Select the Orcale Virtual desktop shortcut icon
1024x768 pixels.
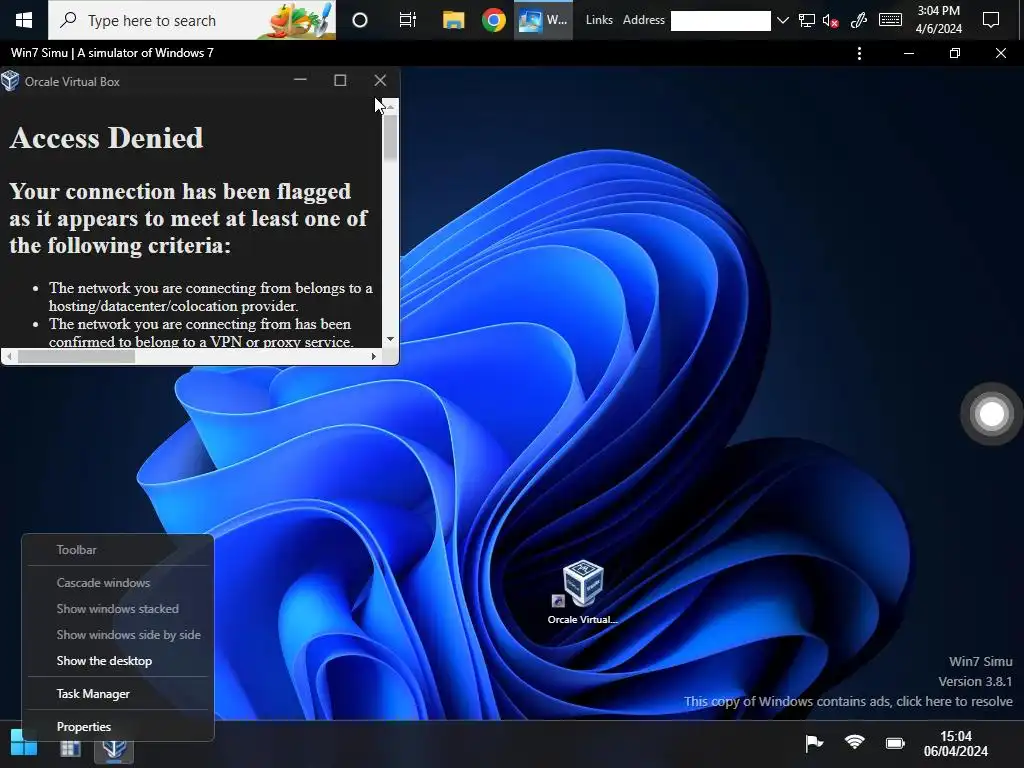tap(583, 592)
